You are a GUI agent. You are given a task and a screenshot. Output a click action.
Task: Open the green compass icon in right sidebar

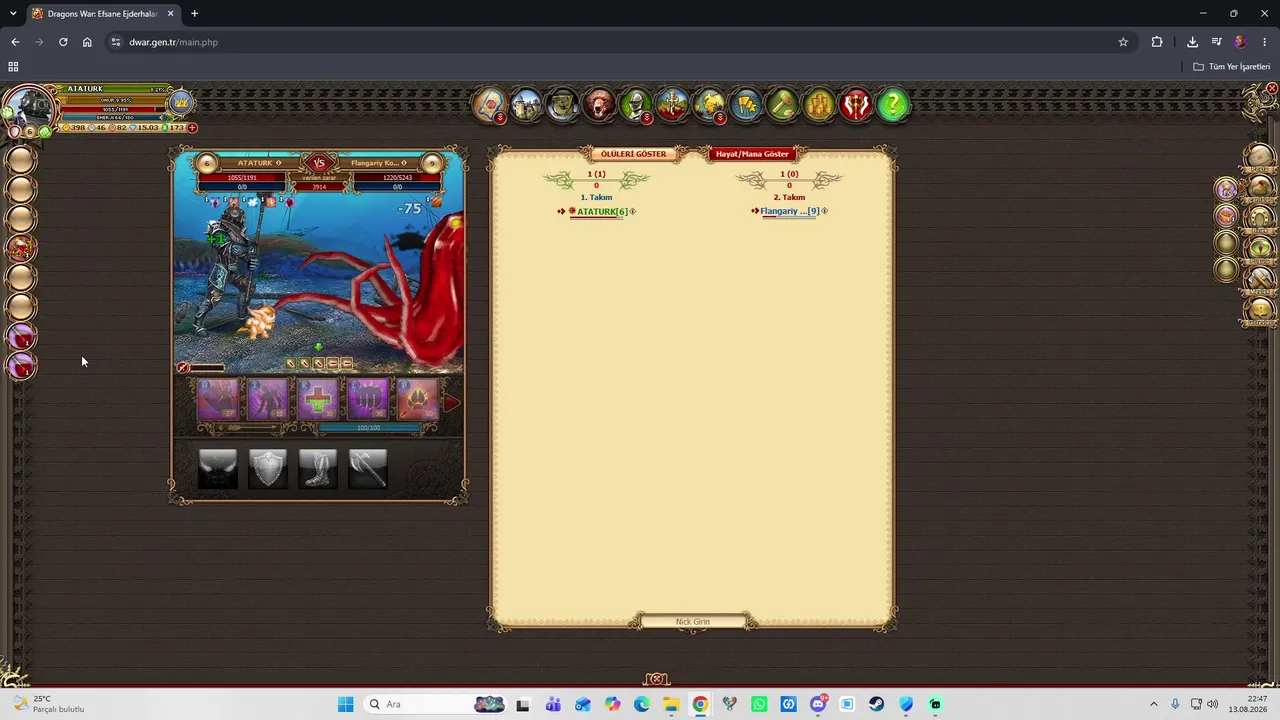tap(1260, 247)
